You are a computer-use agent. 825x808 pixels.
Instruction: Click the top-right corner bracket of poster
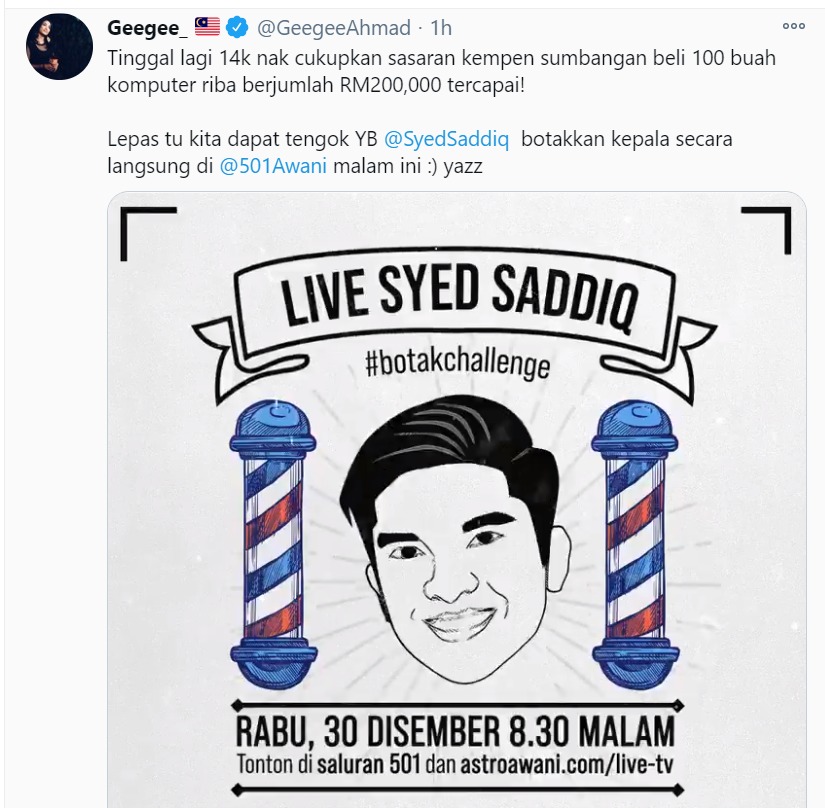tap(766, 230)
